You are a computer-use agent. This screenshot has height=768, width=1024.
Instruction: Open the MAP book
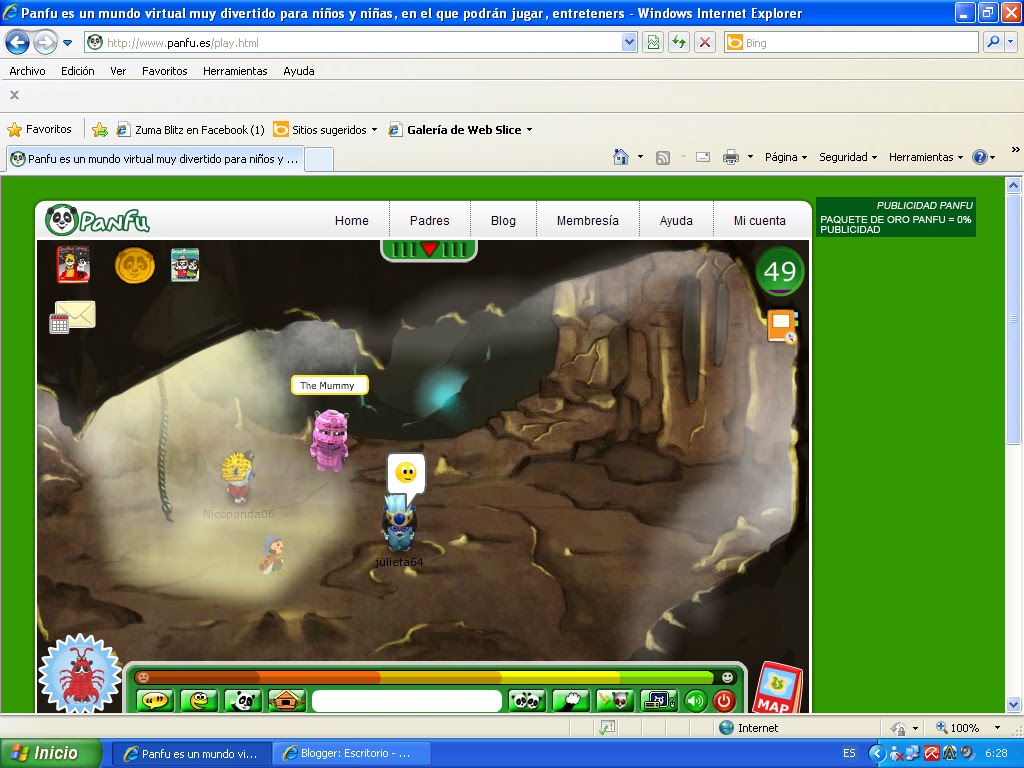[778, 690]
